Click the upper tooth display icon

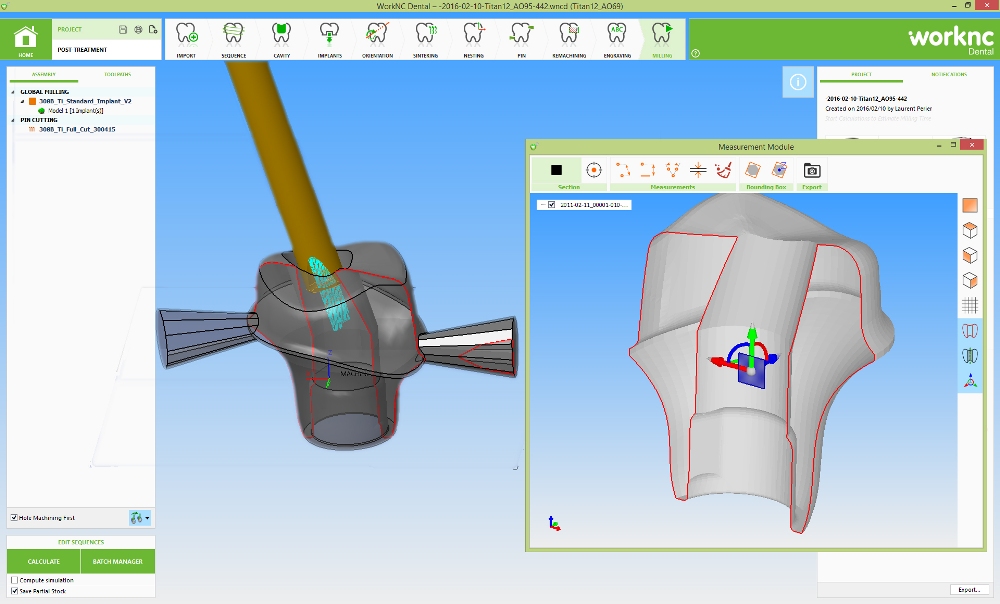coord(970,330)
